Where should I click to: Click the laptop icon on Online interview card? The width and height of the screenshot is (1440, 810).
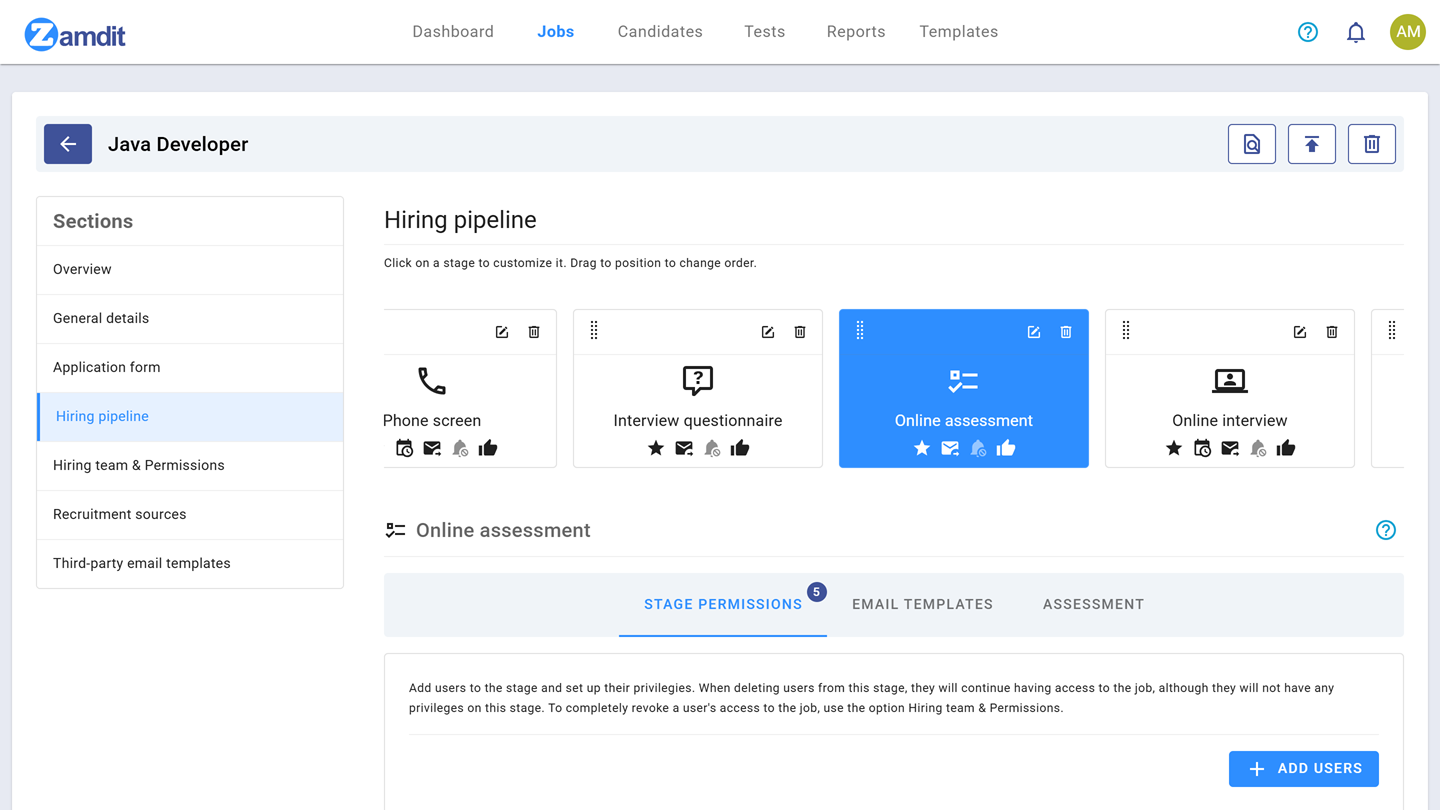tap(1230, 381)
